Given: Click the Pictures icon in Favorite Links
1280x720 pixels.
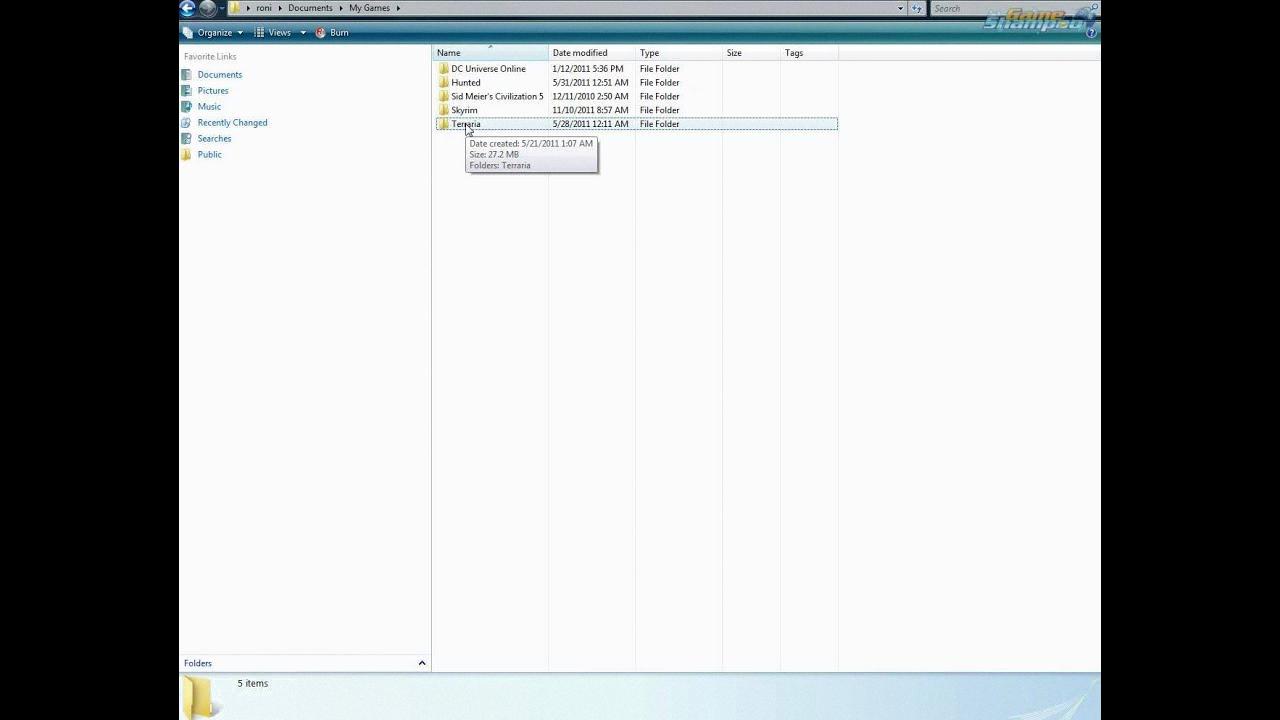Looking at the screenshot, I should [x=186, y=91].
